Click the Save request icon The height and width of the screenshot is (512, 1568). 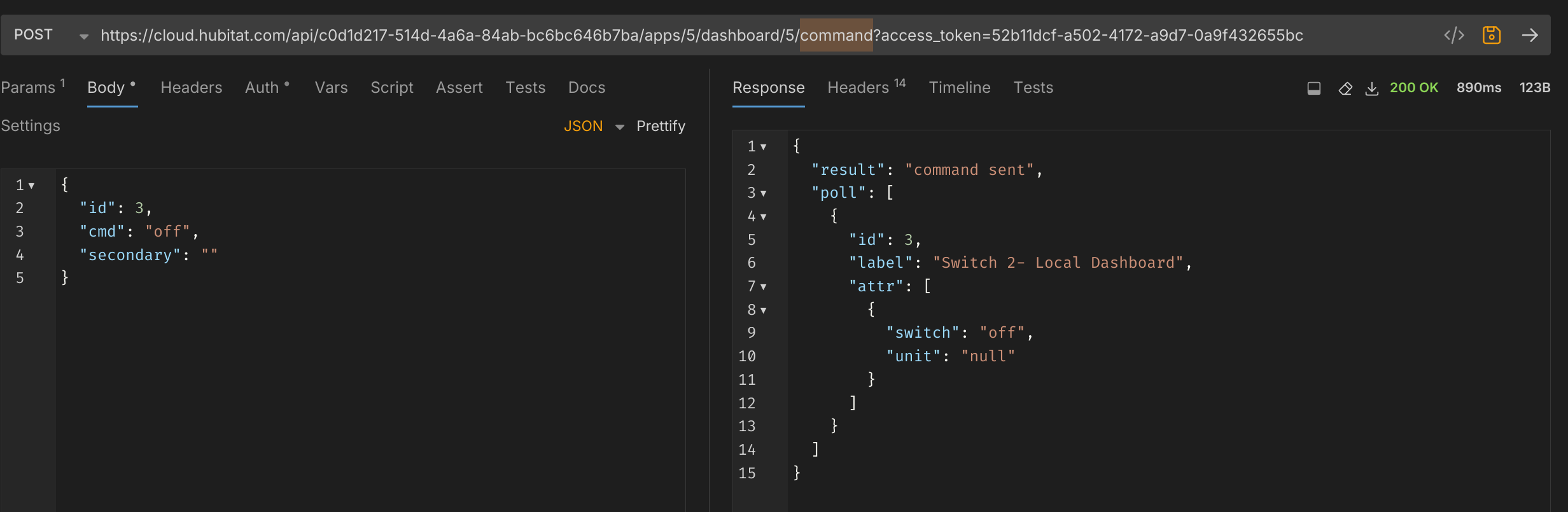(x=1492, y=35)
